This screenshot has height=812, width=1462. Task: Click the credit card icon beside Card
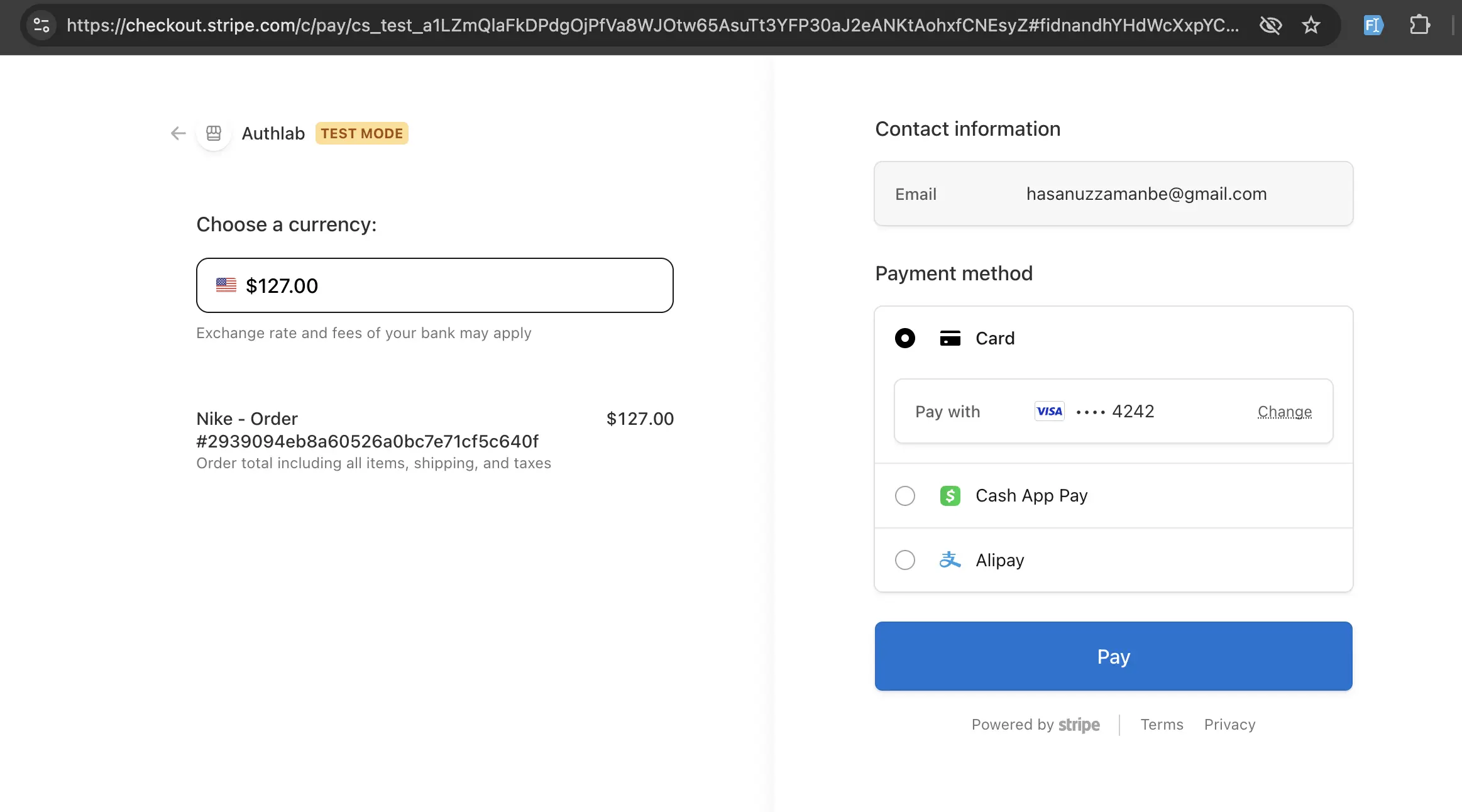click(950, 338)
